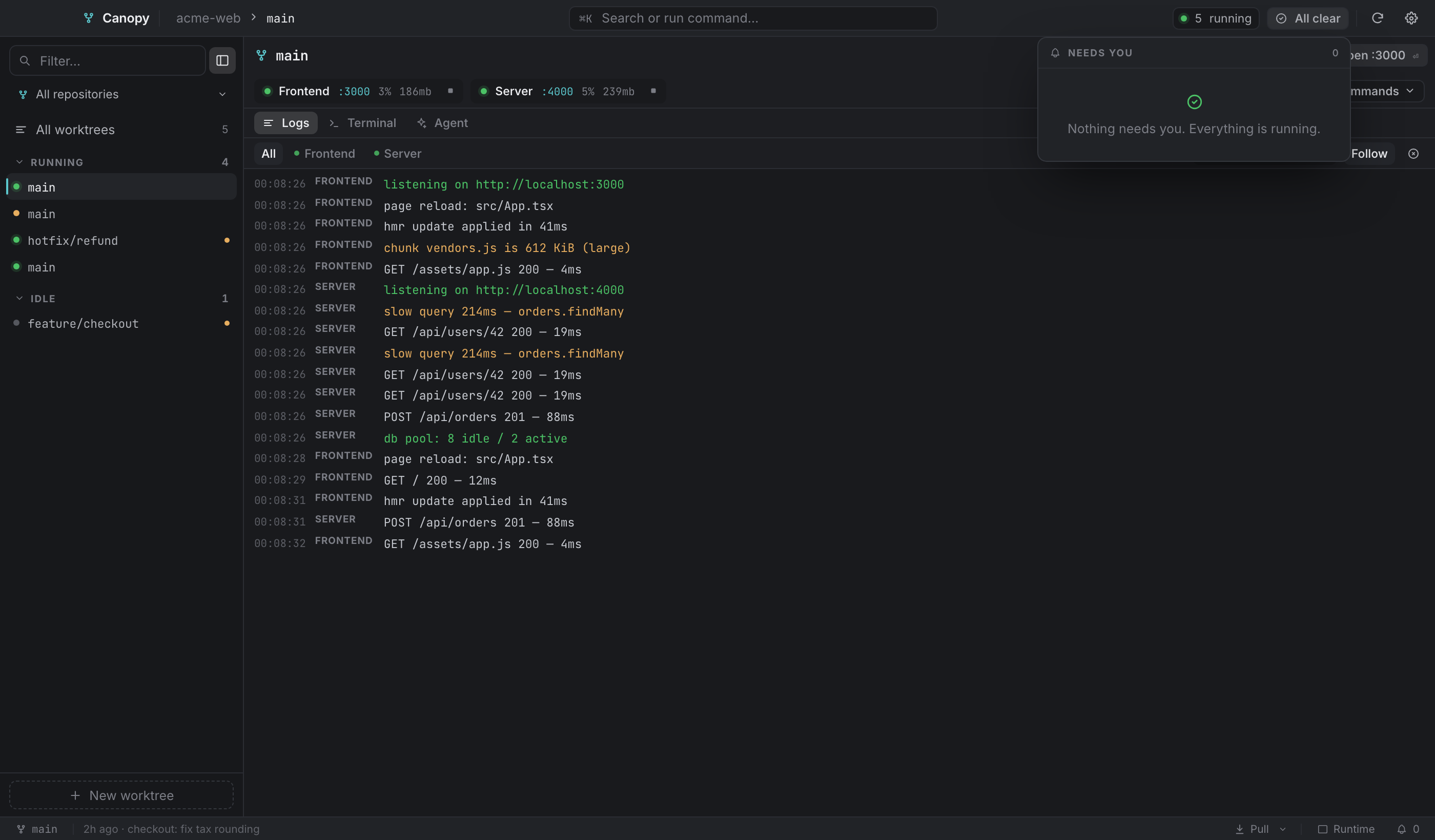Click the branch icon beside main heading
This screenshot has height=840, width=1435.
[261, 55]
